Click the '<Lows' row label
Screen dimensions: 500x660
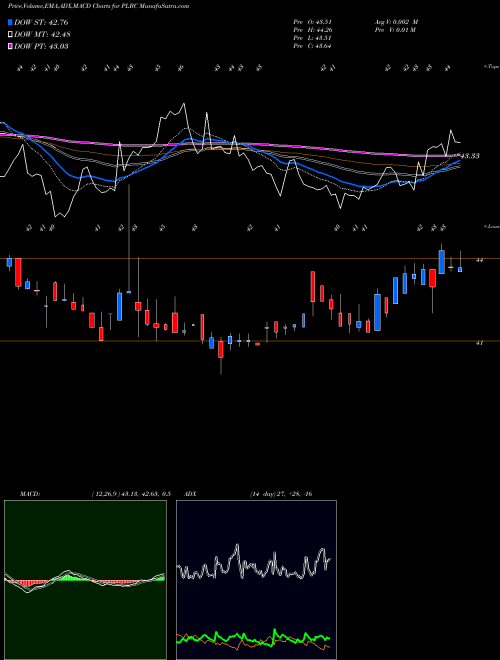point(491,226)
